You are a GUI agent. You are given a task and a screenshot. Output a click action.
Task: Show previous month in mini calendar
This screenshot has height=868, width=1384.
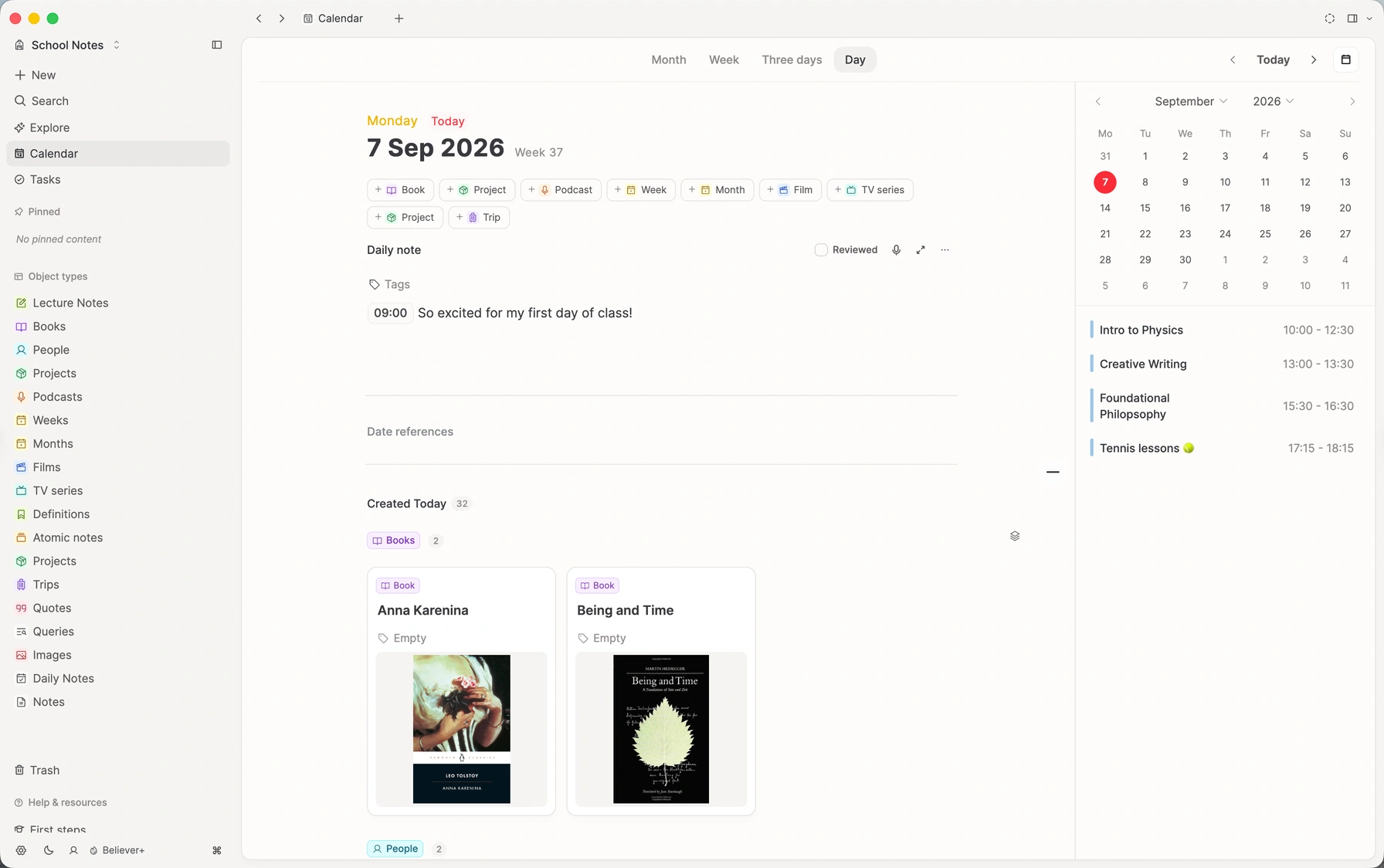tap(1098, 101)
